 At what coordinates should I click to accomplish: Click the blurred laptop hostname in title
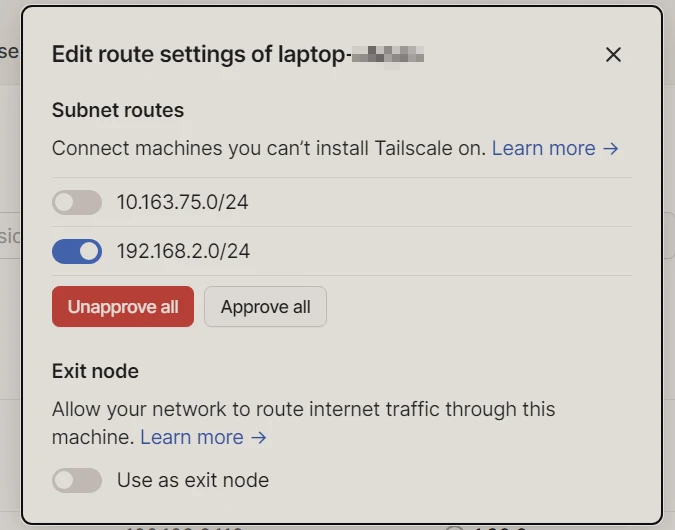(x=390, y=54)
